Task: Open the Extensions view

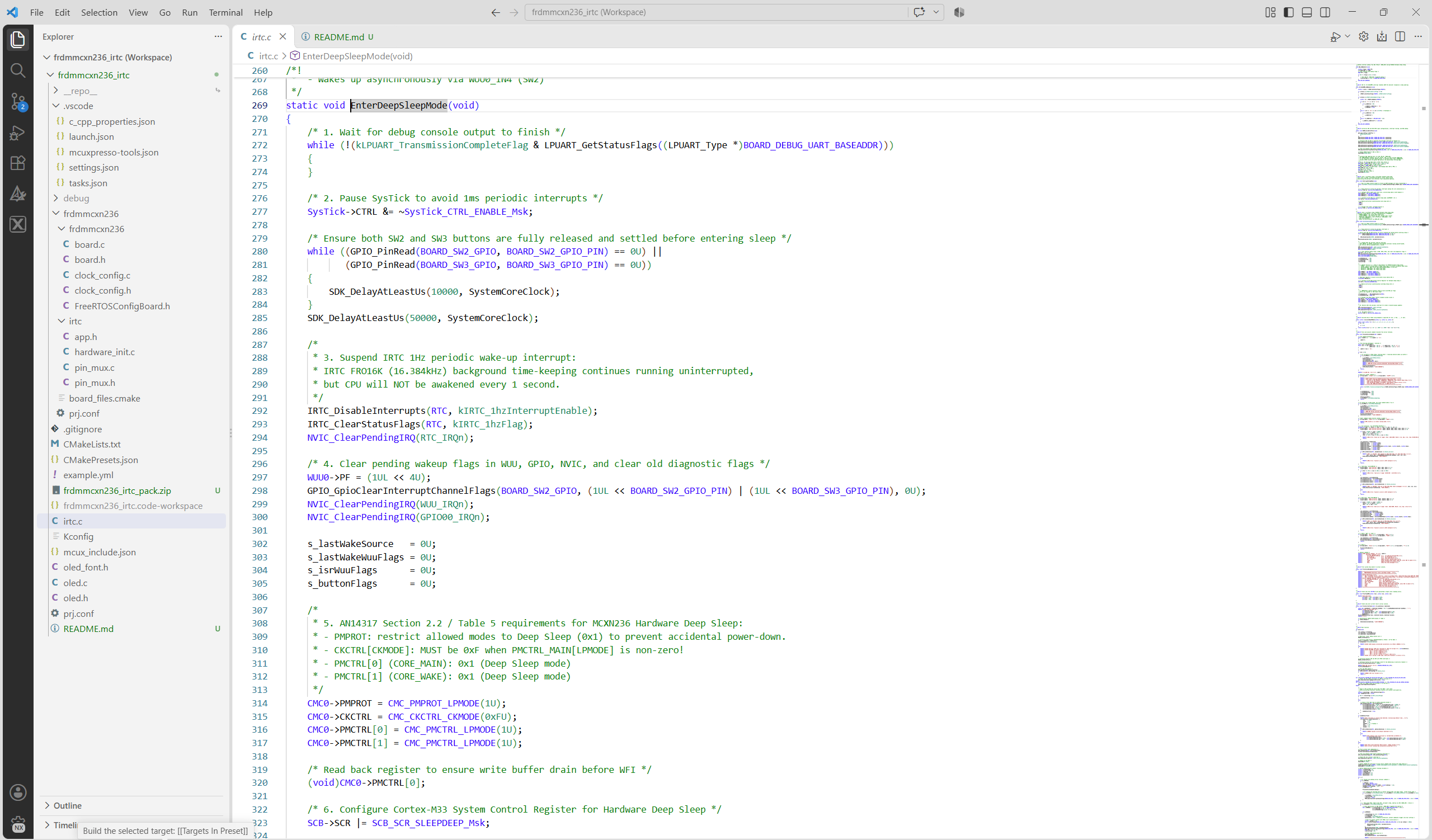Action: pos(17,163)
